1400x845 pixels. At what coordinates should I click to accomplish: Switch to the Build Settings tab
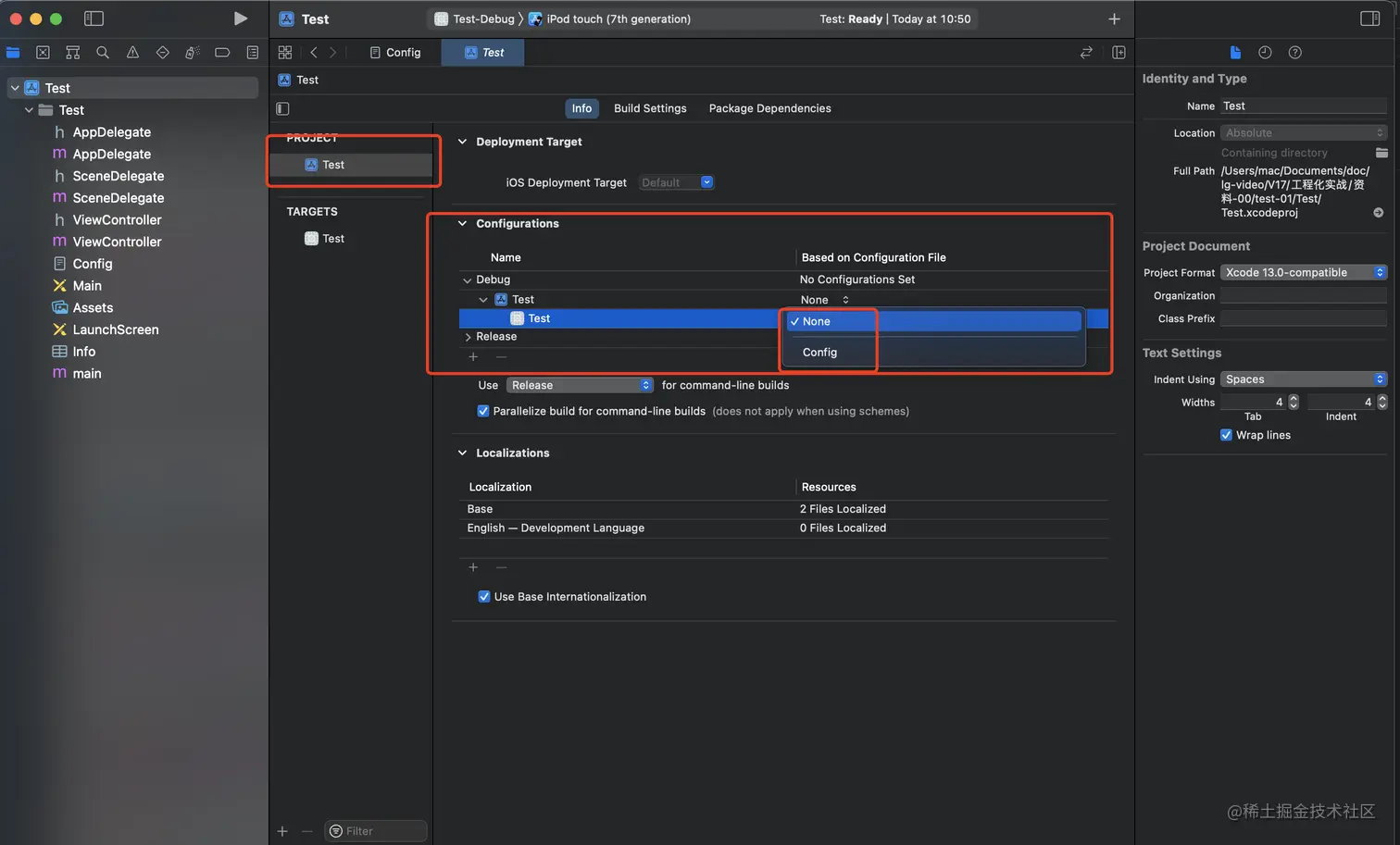[650, 108]
